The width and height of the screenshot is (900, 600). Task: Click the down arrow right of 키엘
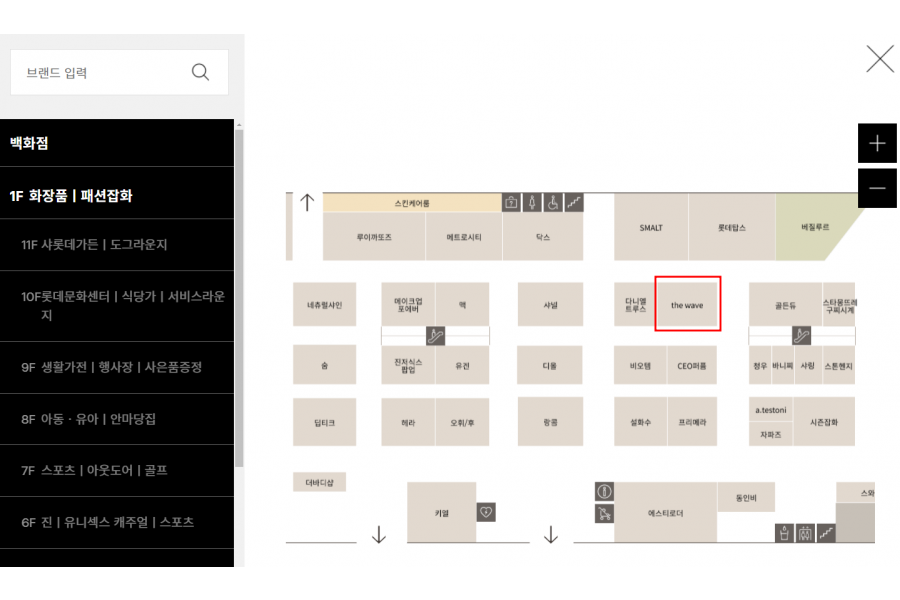[x=551, y=535]
